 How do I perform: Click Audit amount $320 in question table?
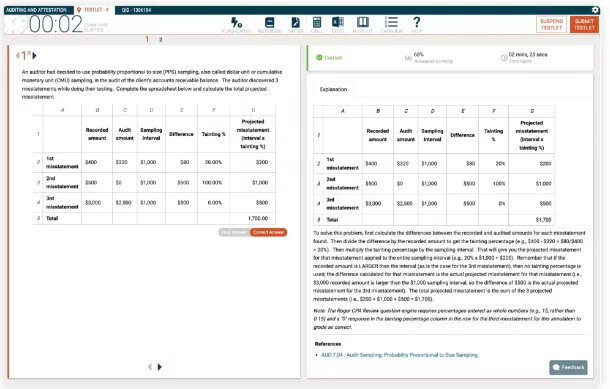[124, 162]
